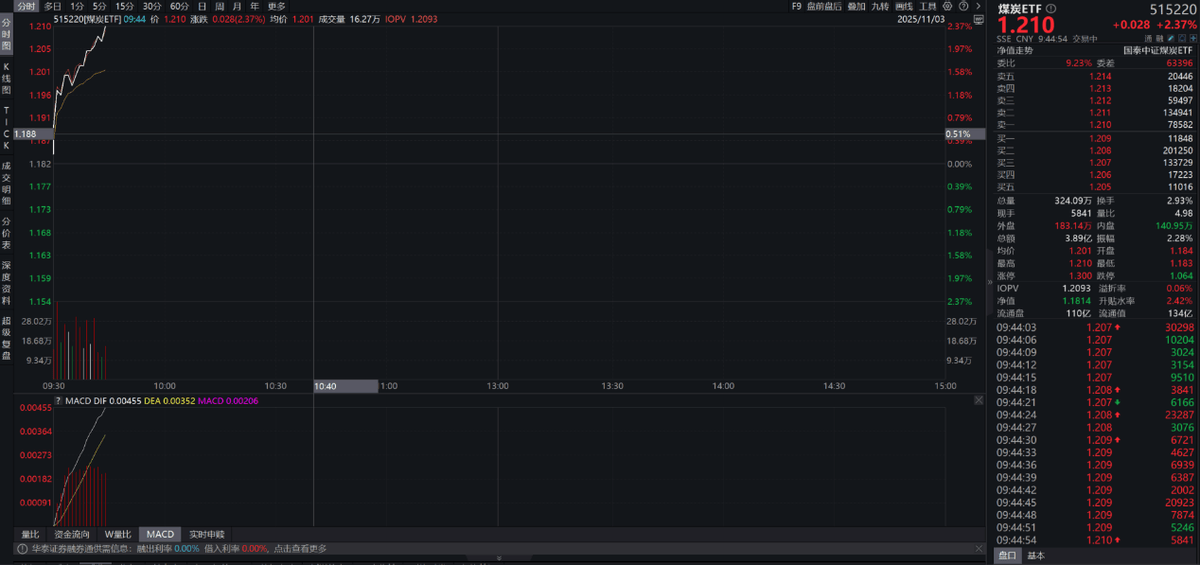Click the notice info icon in bottom bar
1200x565 pixels.
coord(22,549)
